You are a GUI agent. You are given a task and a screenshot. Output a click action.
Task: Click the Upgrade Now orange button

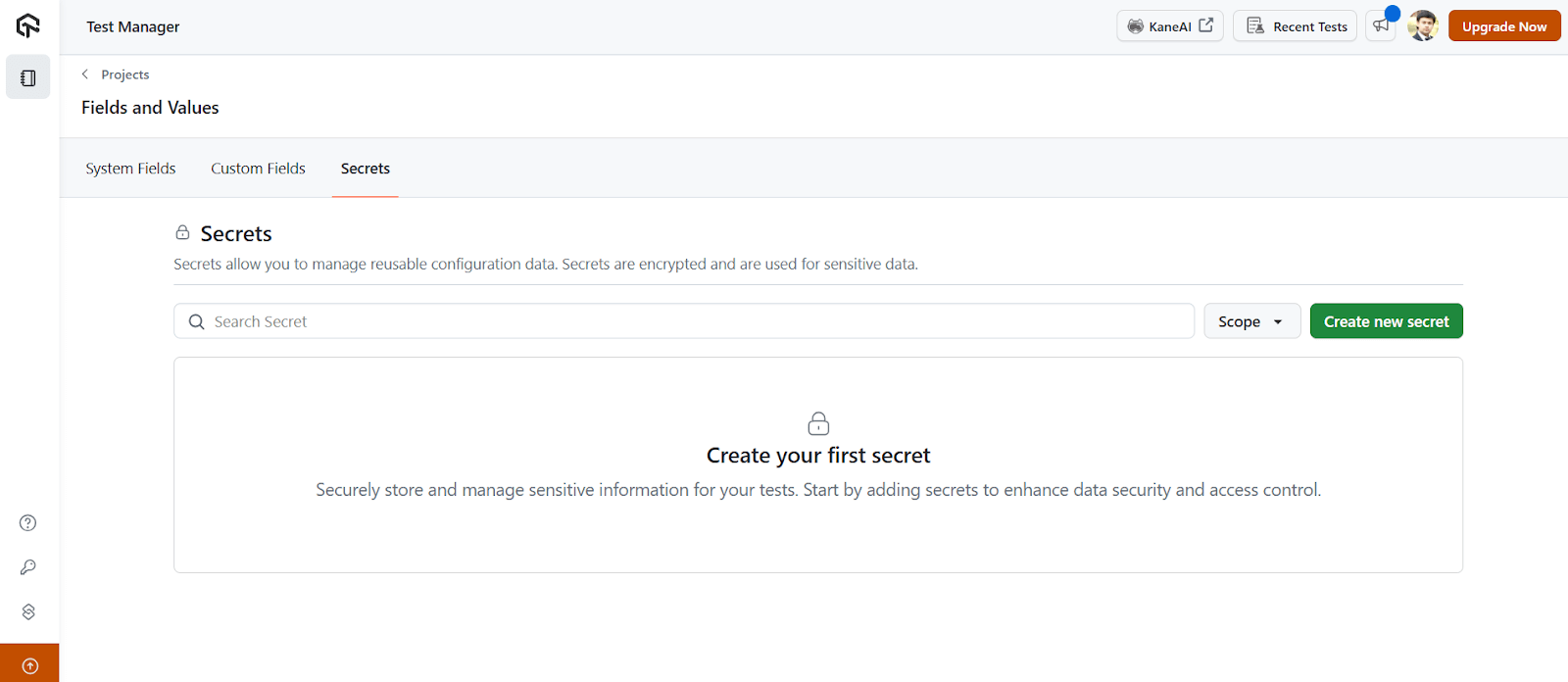pyautogui.click(x=1503, y=25)
